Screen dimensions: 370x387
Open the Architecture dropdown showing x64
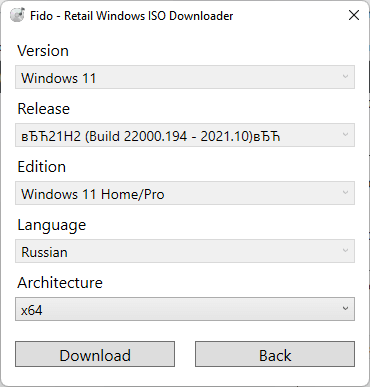coord(185,309)
